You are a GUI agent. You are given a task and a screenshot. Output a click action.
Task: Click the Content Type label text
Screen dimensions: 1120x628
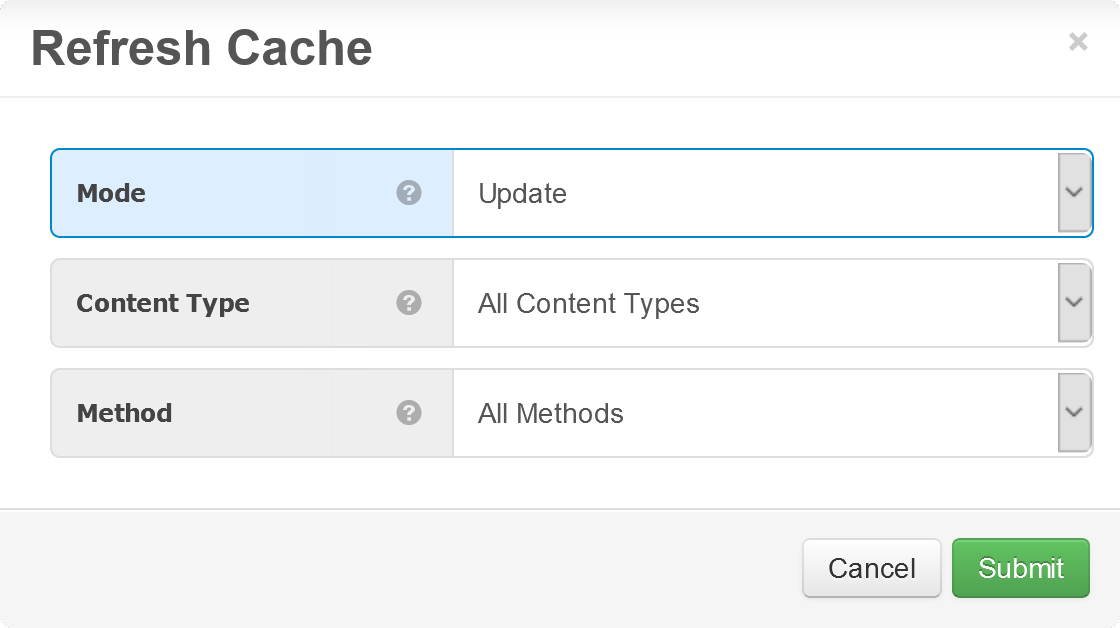pyautogui.click(x=163, y=303)
